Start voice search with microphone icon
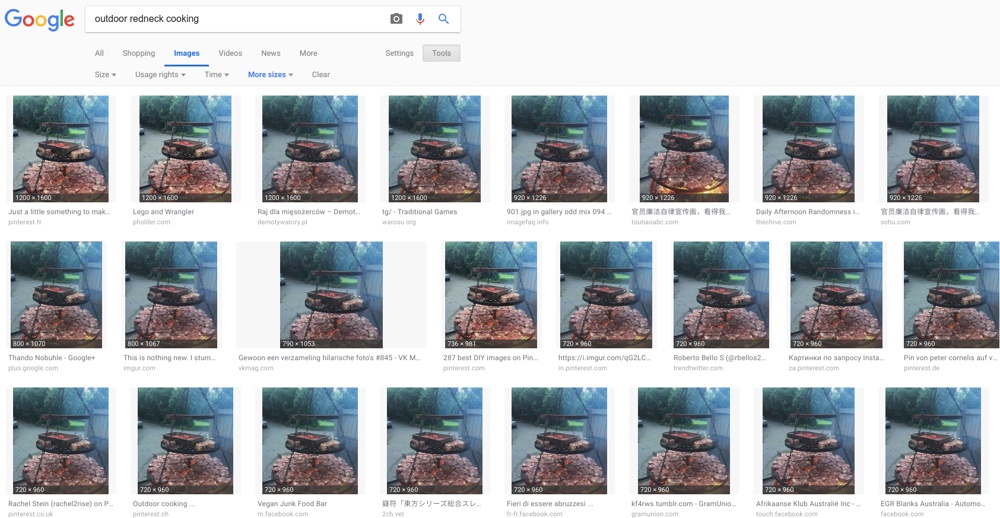 click(x=420, y=19)
